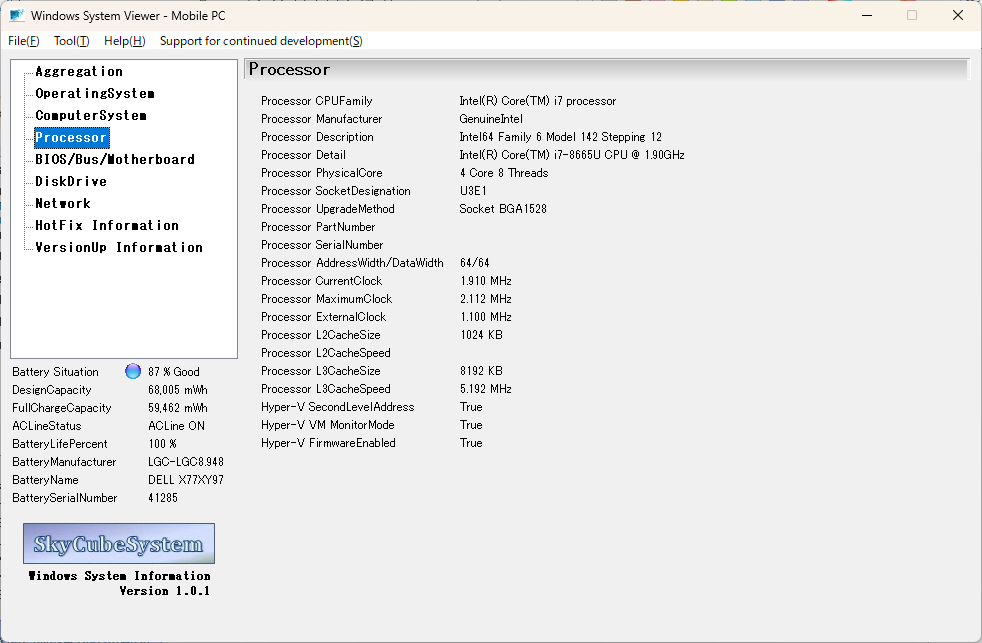Select Network tree item
Viewport: 982px width, 643px height.
coord(63,203)
